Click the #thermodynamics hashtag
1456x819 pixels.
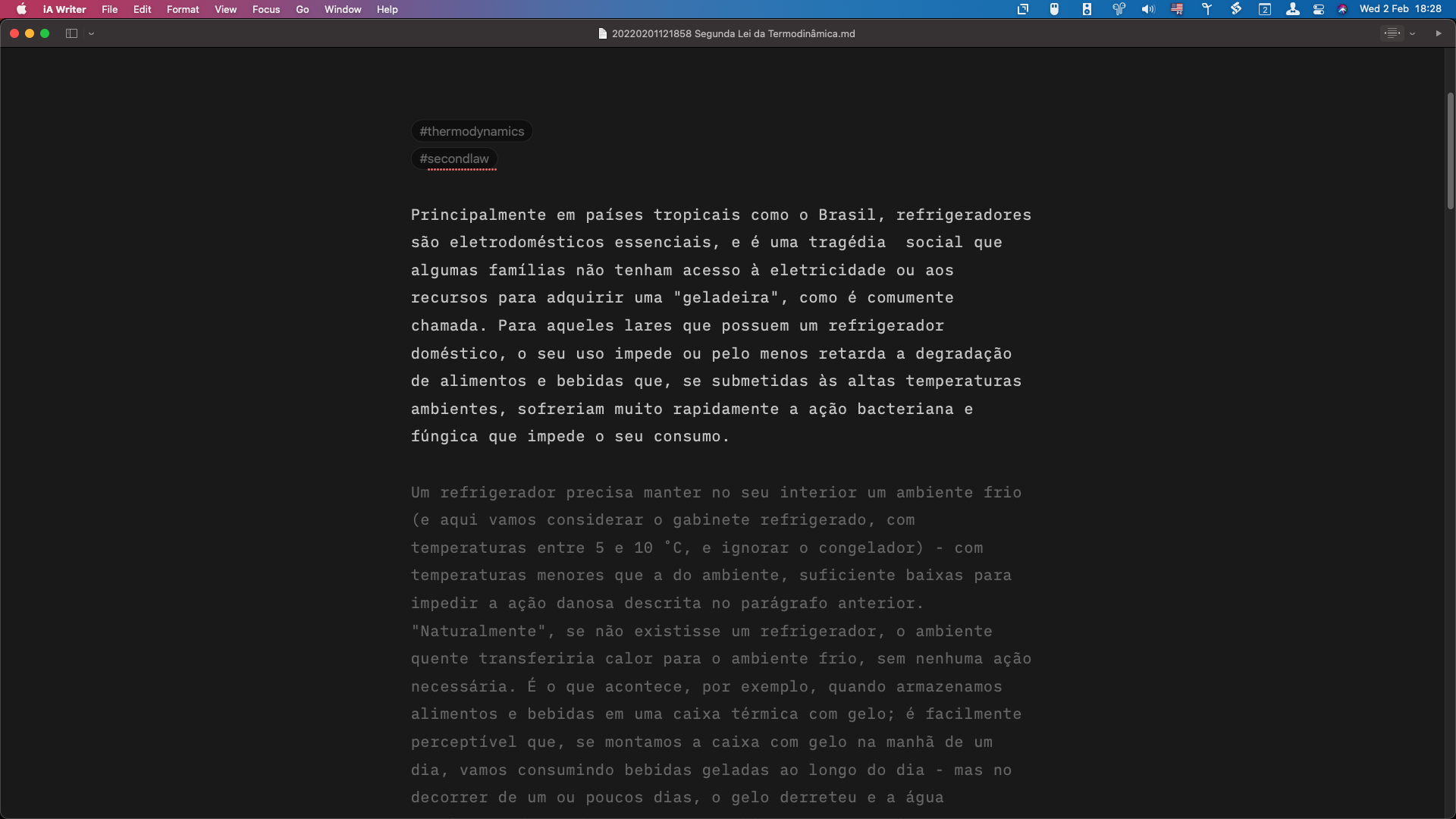[472, 131]
